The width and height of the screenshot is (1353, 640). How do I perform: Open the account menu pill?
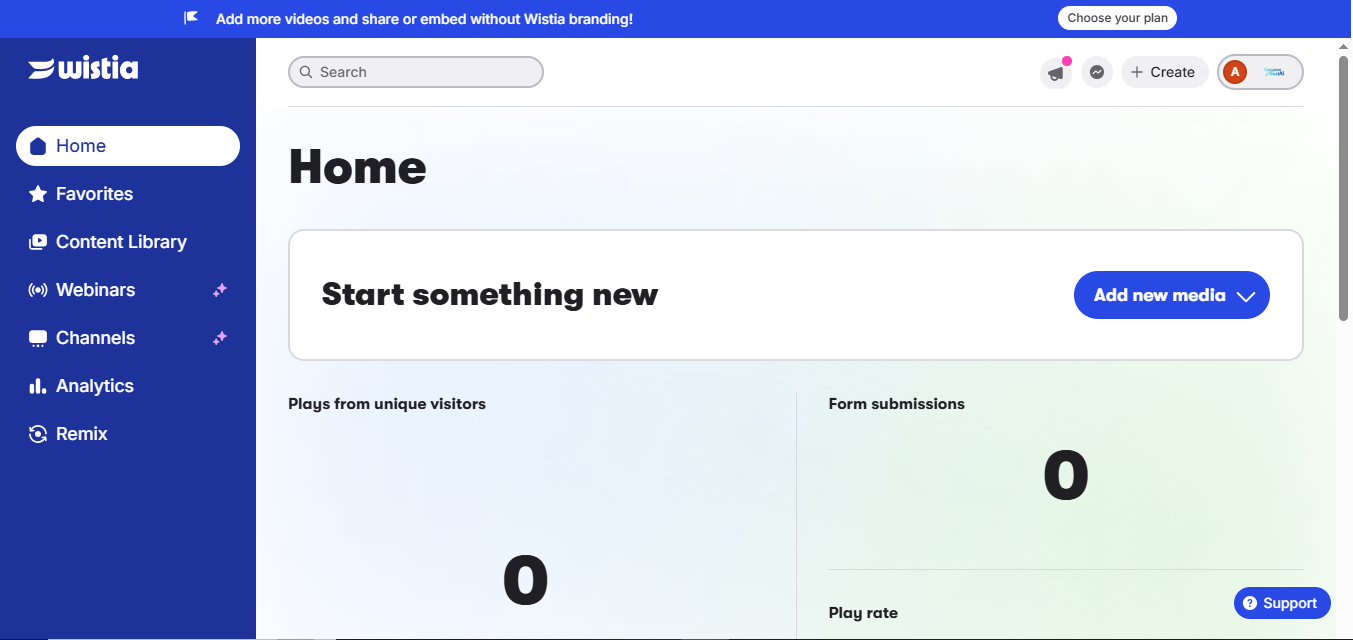point(1260,72)
